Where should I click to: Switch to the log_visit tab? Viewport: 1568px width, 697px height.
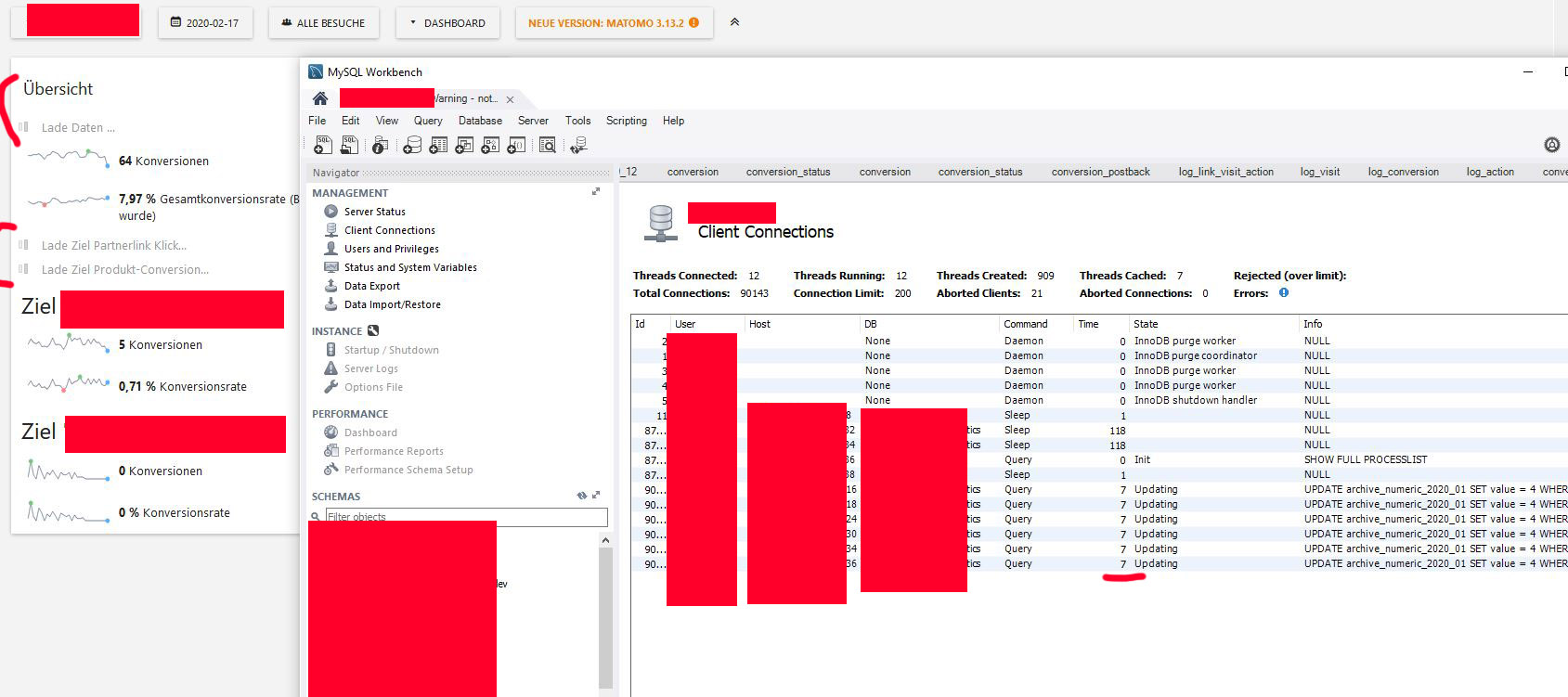pos(1320,172)
